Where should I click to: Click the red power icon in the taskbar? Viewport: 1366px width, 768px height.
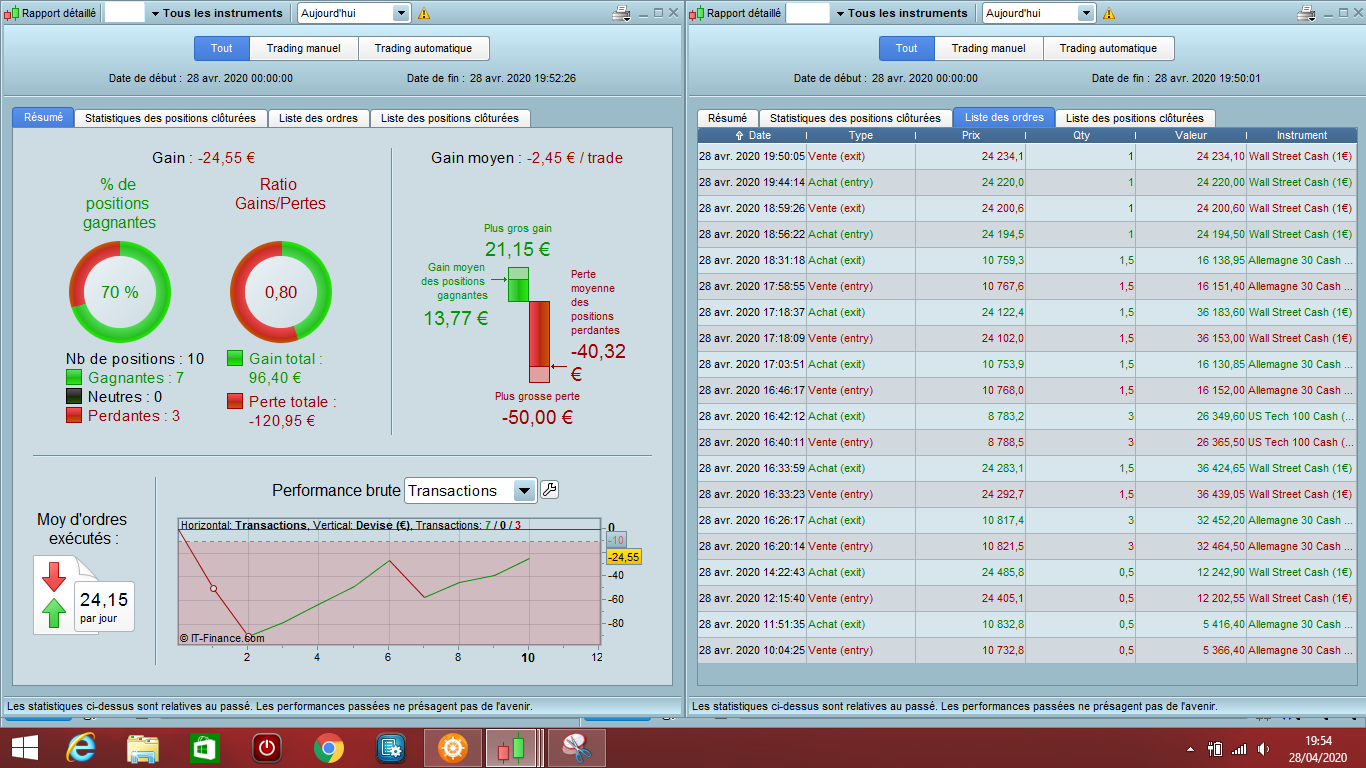click(266, 748)
